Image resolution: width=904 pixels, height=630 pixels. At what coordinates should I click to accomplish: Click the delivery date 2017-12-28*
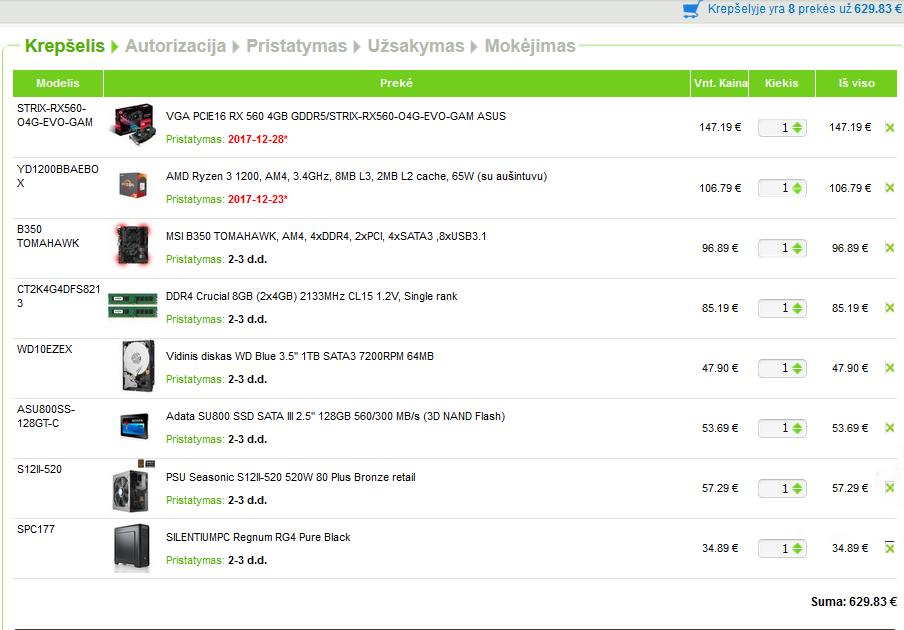tap(258, 139)
